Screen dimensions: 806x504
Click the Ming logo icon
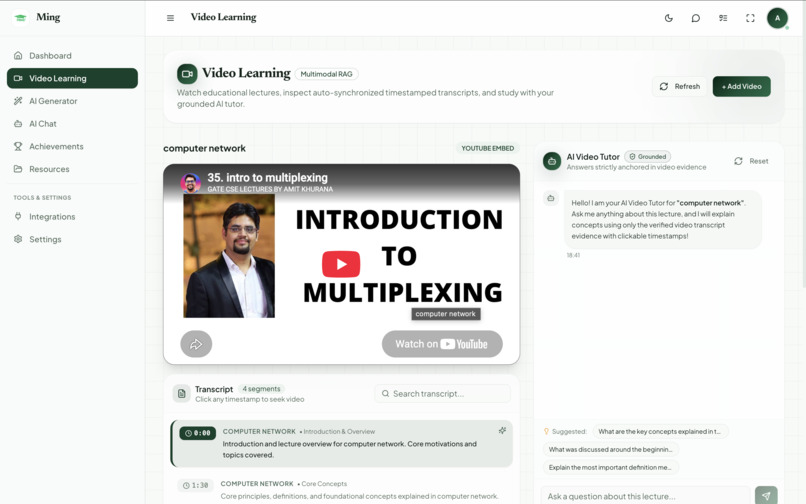tap(21, 17)
